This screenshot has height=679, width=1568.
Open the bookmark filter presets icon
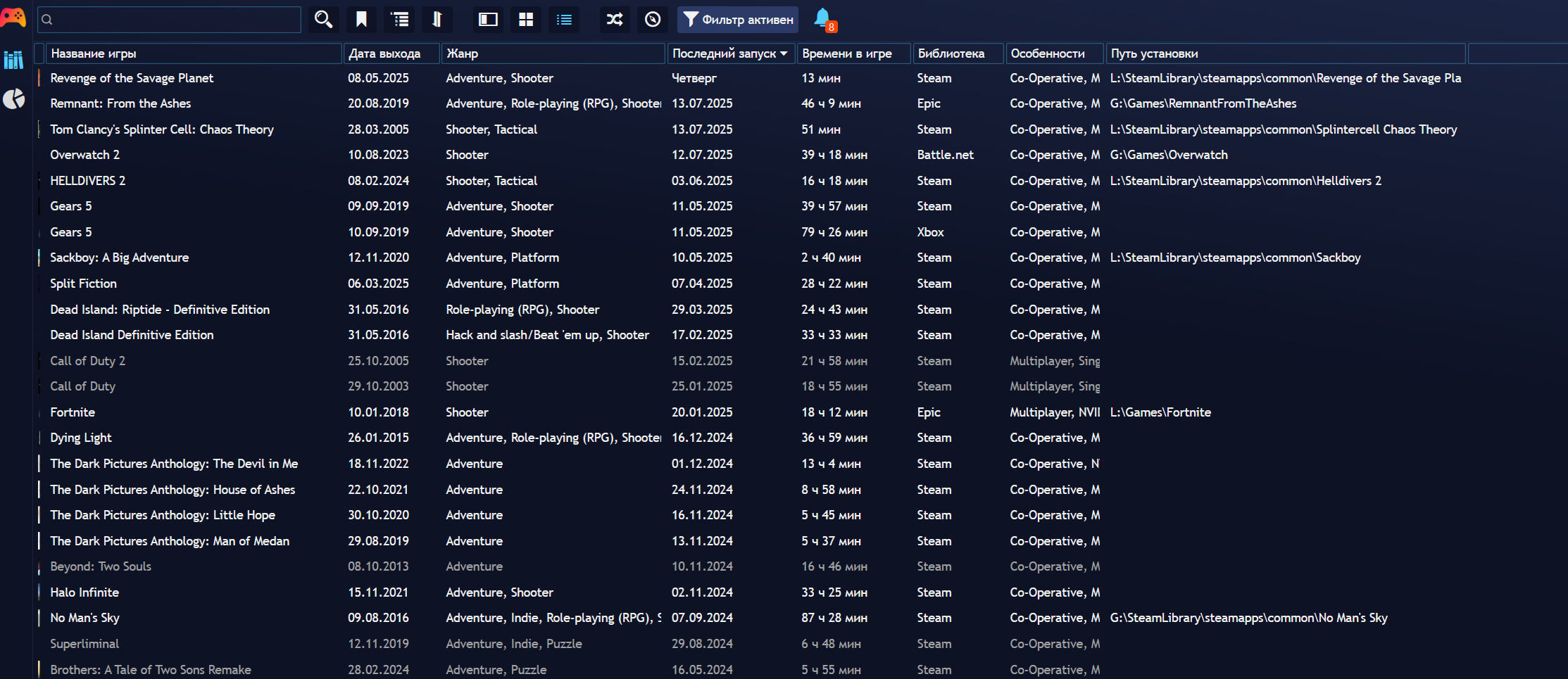(x=361, y=20)
